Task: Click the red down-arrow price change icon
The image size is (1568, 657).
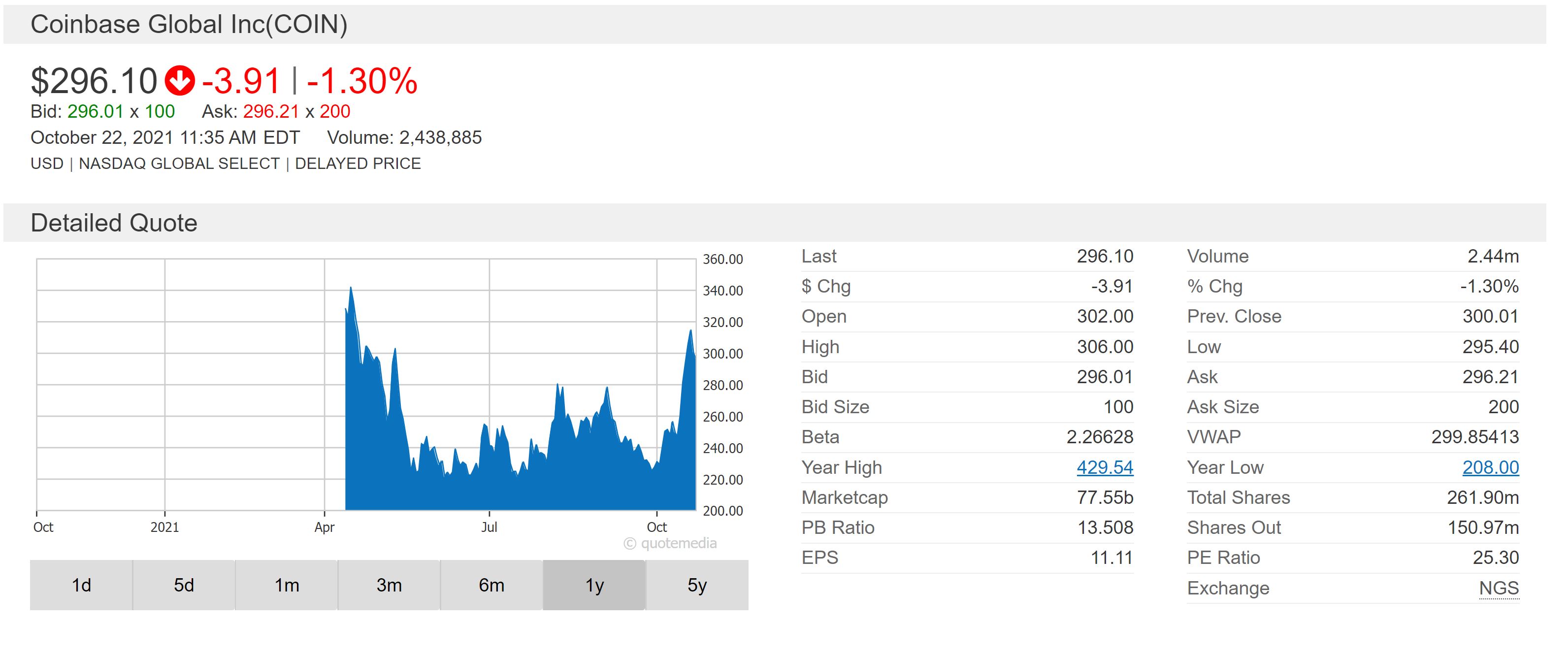Action: click(180, 81)
